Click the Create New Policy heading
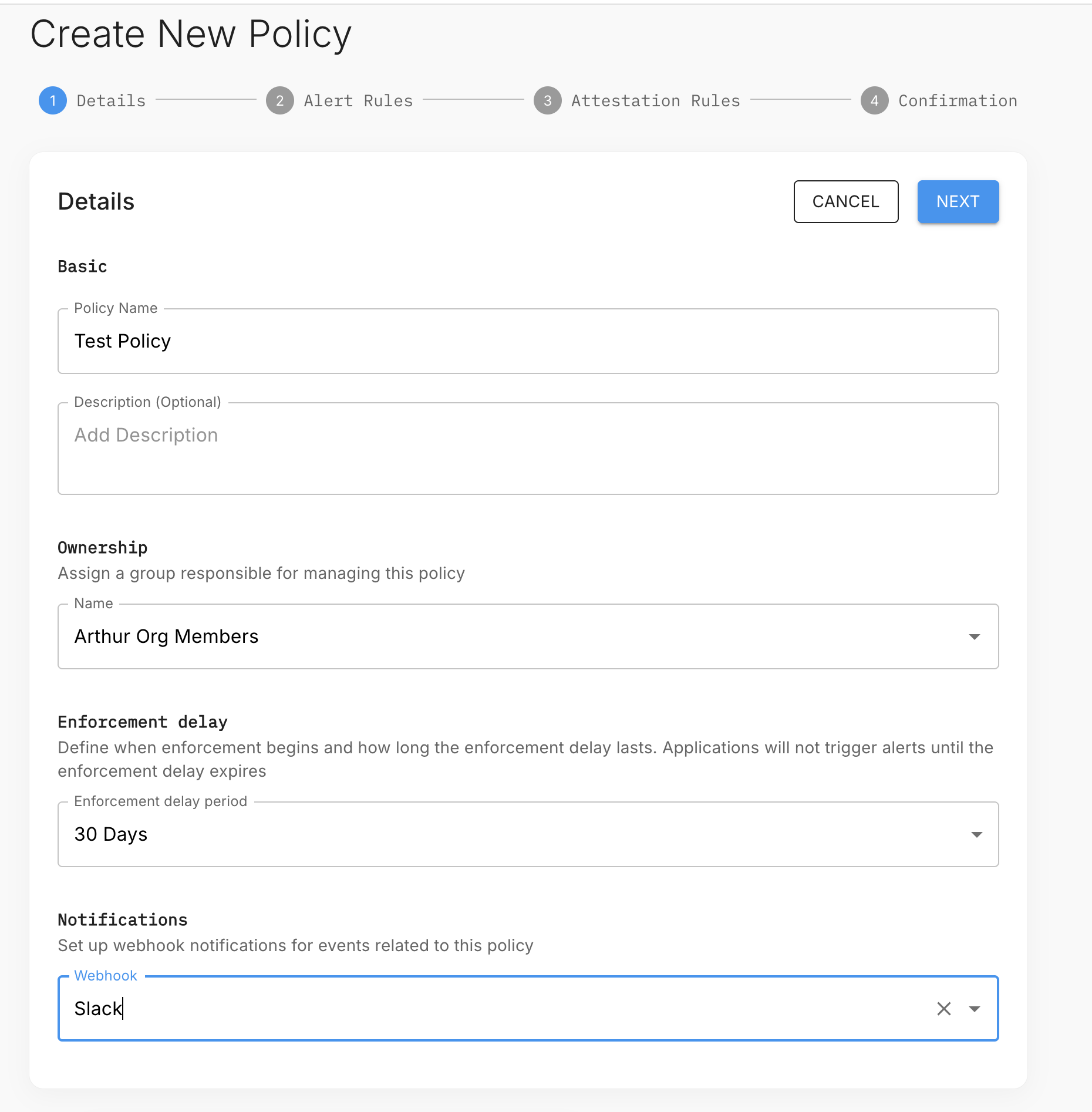The width and height of the screenshot is (1092, 1112). (x=191, y=34)
